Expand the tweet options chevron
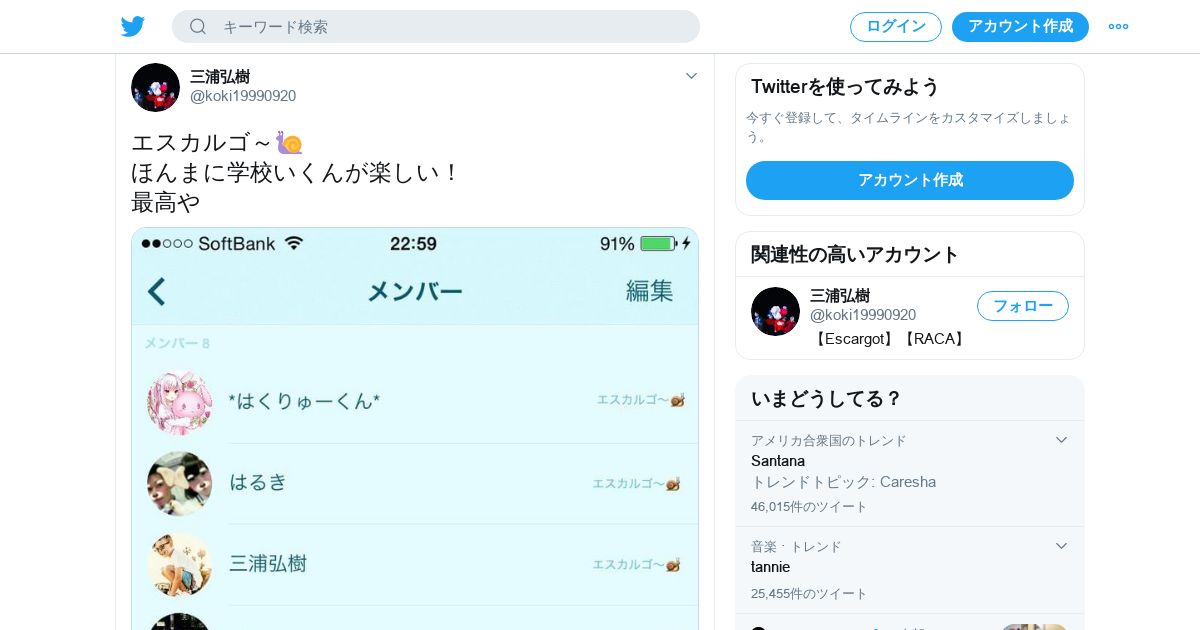This screenshot has height=630, width=1200. 691,76
